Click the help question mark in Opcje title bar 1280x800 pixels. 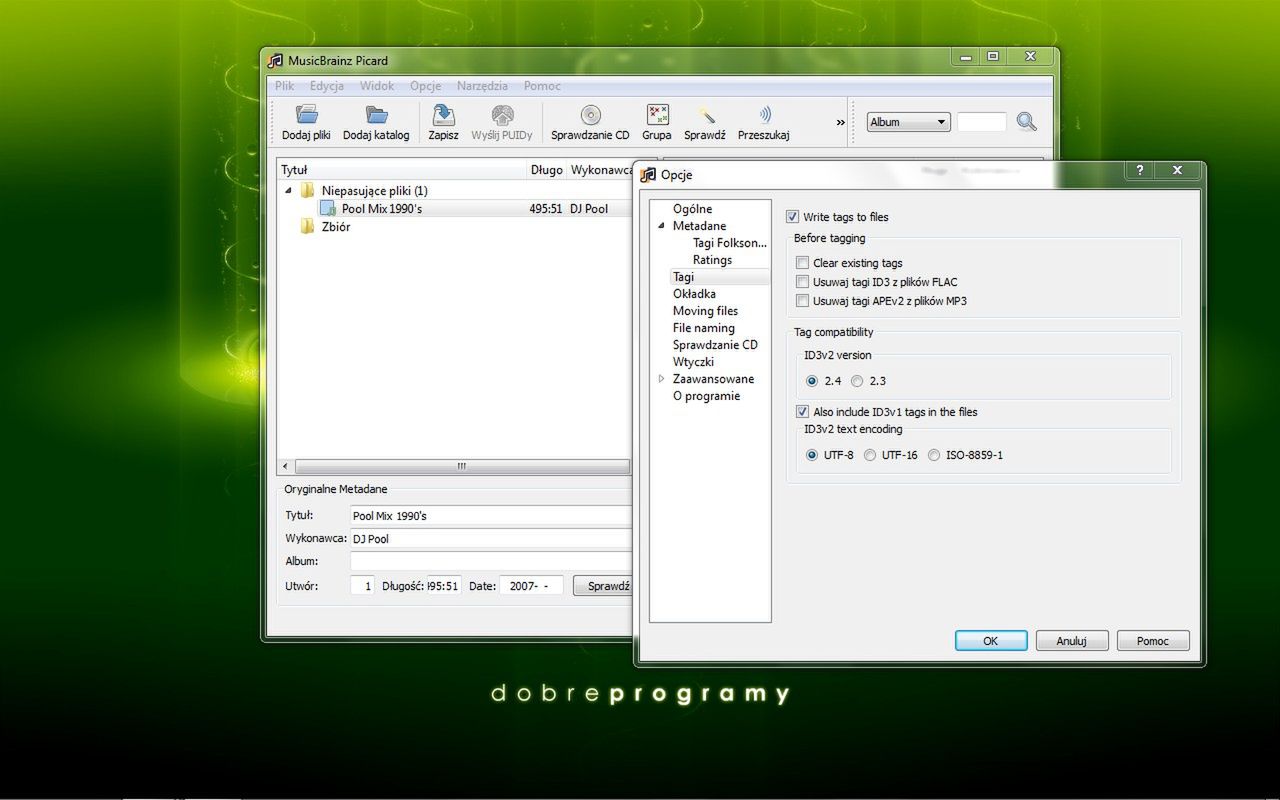click(1140, 170)
